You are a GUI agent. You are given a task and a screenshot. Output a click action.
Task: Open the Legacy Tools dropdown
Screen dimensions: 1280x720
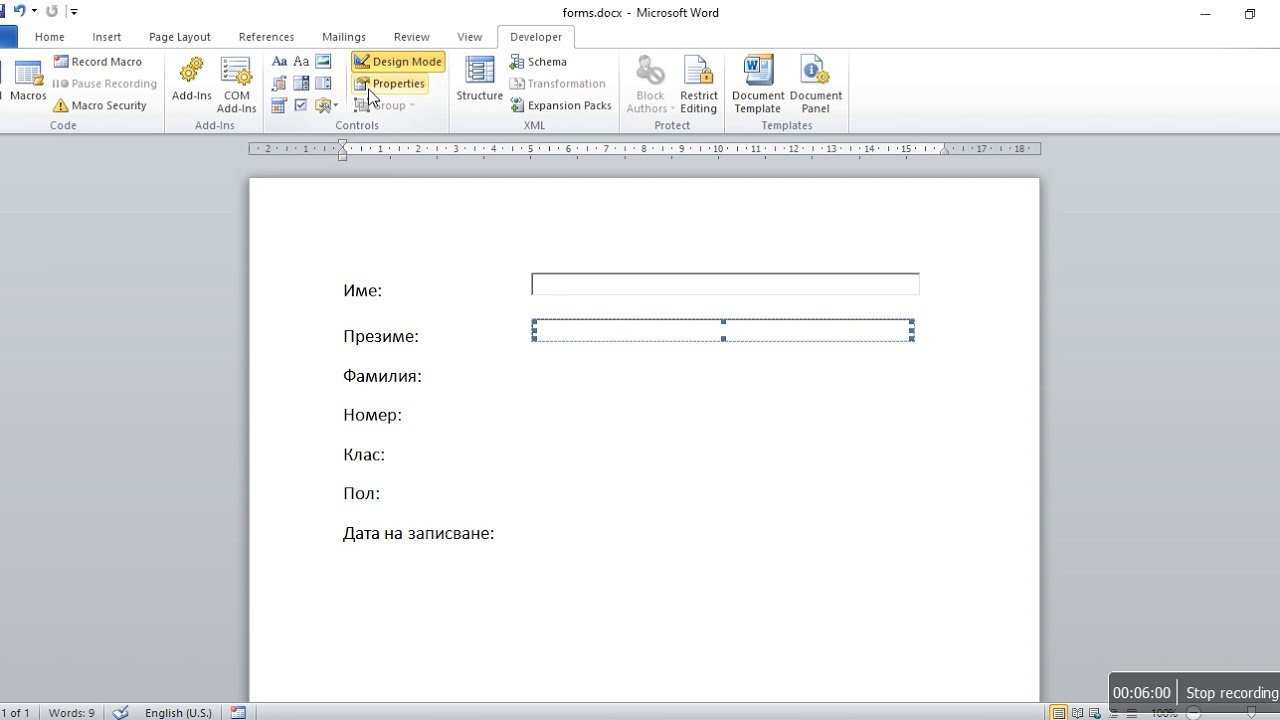click(x=327, y=105)
